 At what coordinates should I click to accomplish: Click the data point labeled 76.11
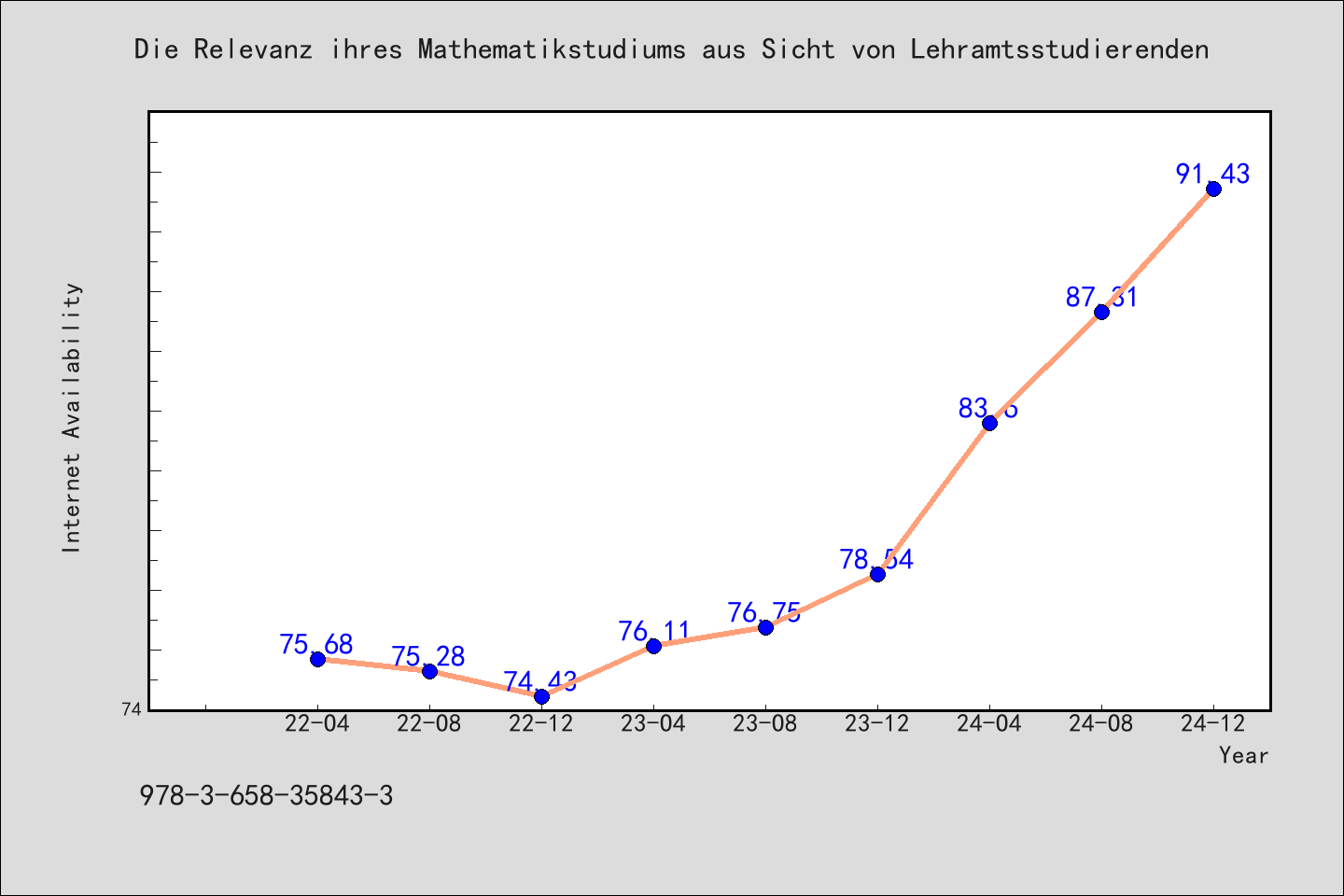(x=653, y=646)
